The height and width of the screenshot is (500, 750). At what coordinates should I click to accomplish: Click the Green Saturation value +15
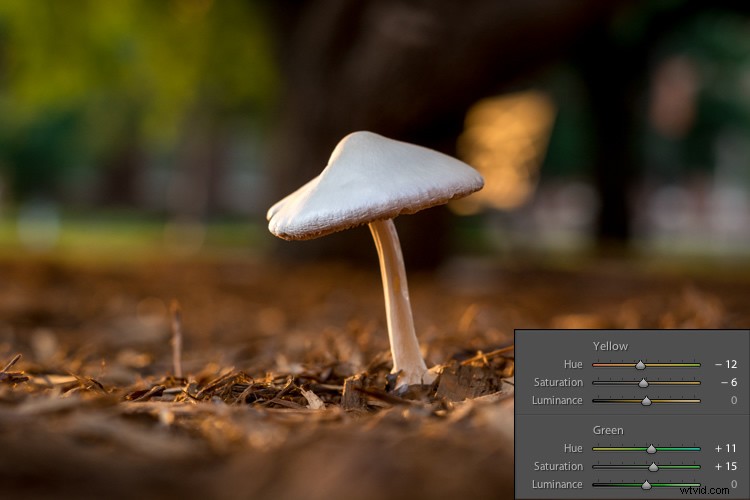[x=726, y=467]
